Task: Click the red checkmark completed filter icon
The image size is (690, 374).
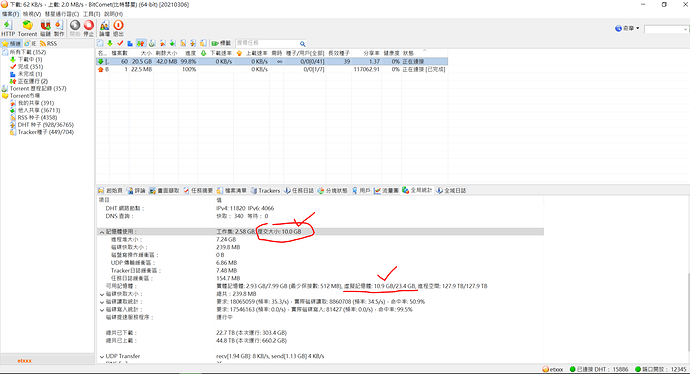Action: click(120, 43)
